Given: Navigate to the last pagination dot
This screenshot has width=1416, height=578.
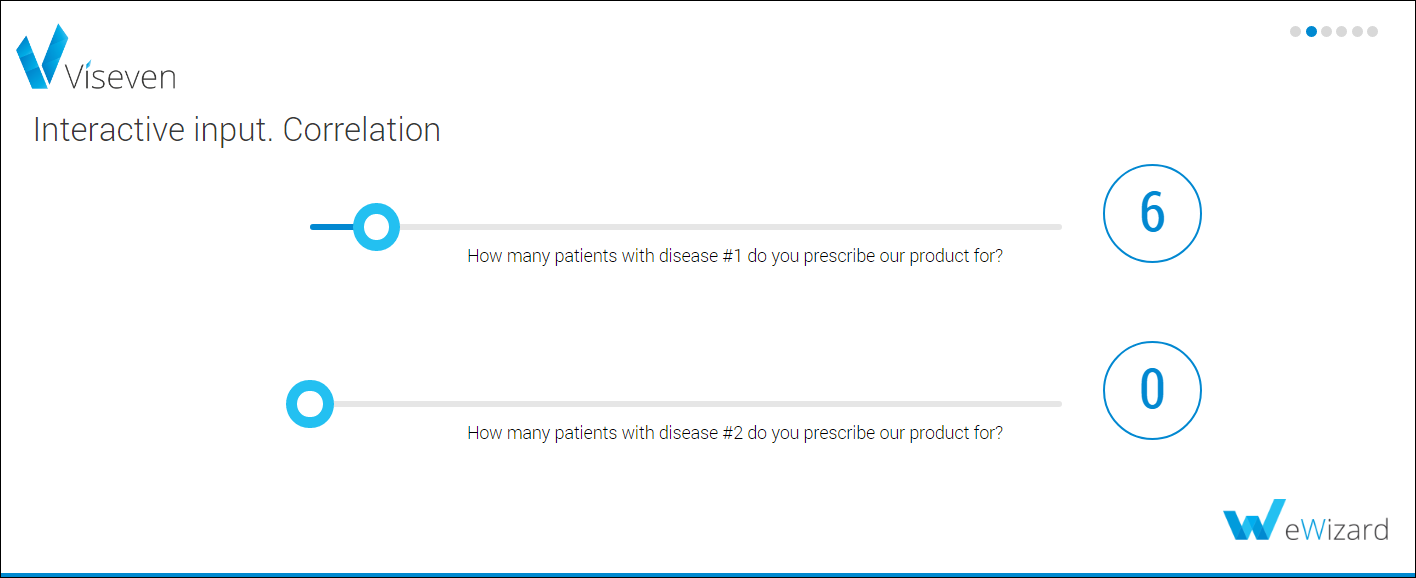Looking at the screenshot, I should tap(1373, 32).
